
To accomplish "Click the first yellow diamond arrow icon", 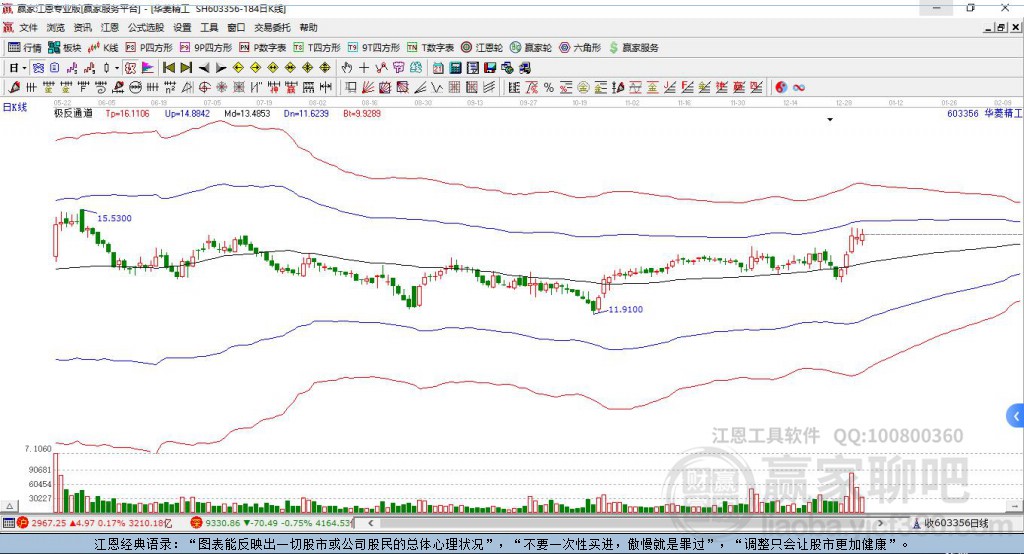I will (238, 68).
